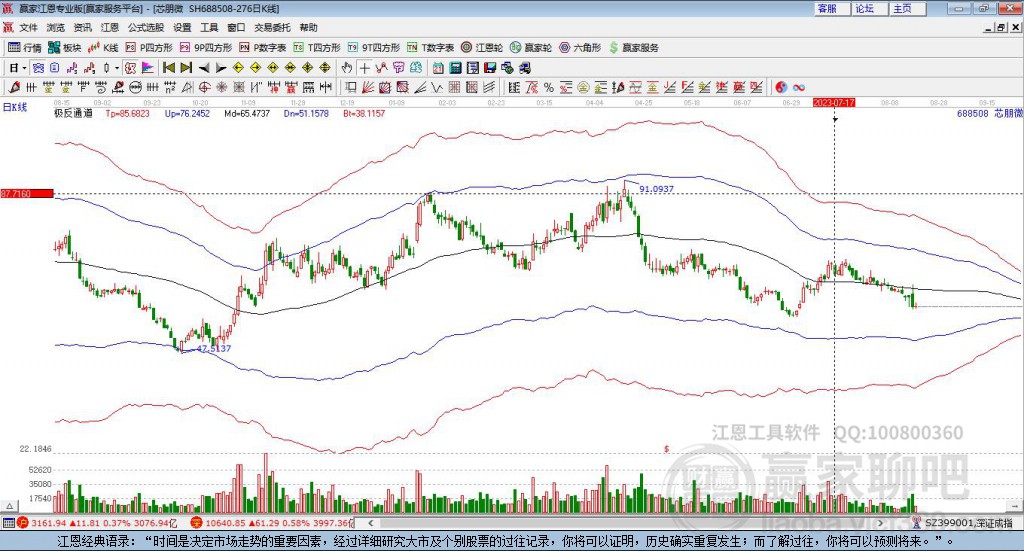The height and width of the screenshot is (551, 1024).
Task: Click the Bt=38.1157 indicator value
Action: pos(364,113)
